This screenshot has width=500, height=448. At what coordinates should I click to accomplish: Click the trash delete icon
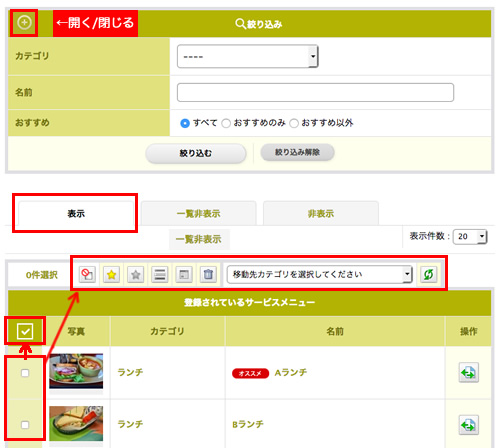click(208, 275)
